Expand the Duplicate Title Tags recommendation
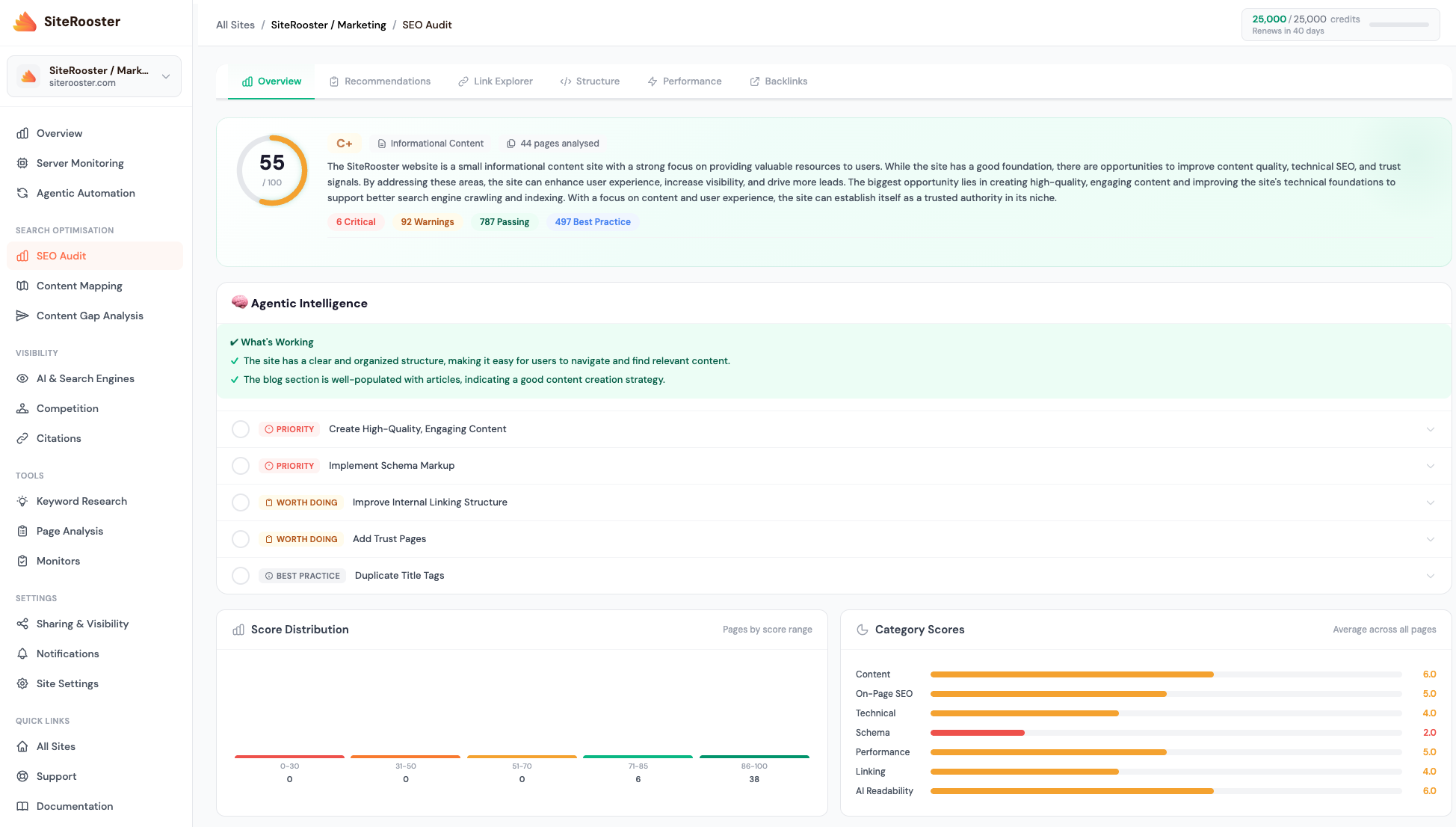This screenshot has width=1456, height=827. pos(1430,577)
